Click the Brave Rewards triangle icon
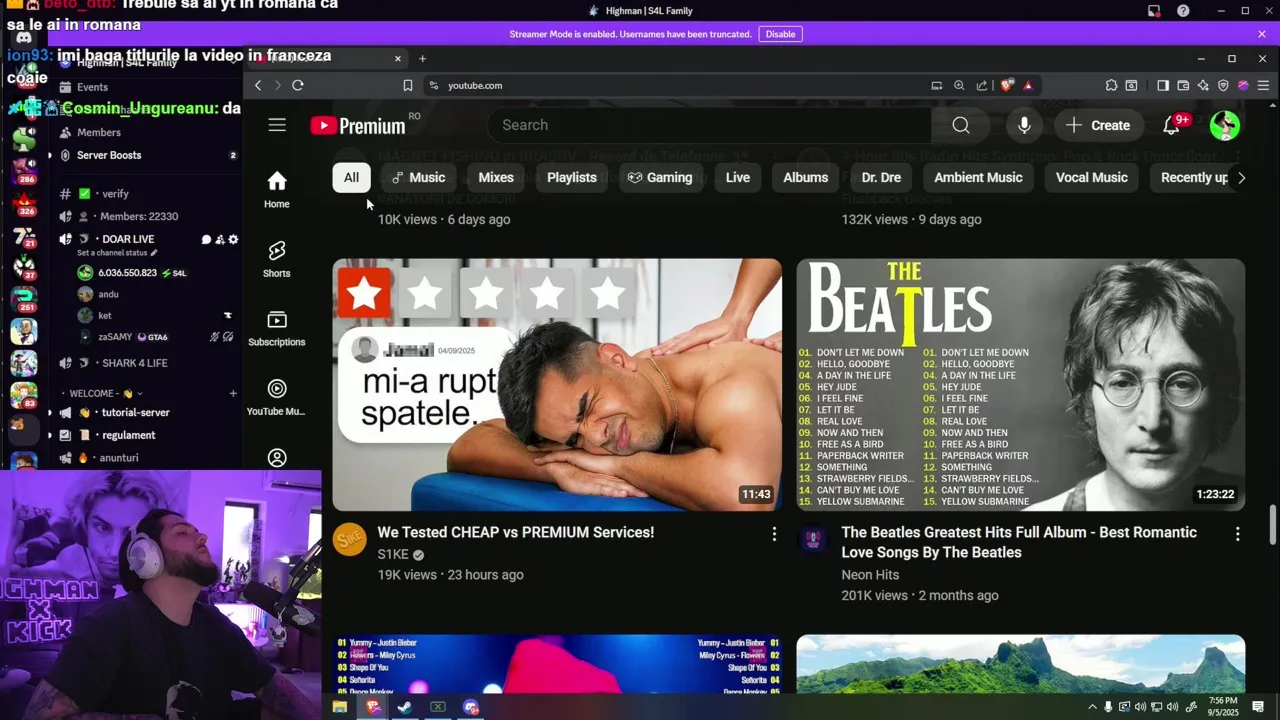 [1028, 86]
